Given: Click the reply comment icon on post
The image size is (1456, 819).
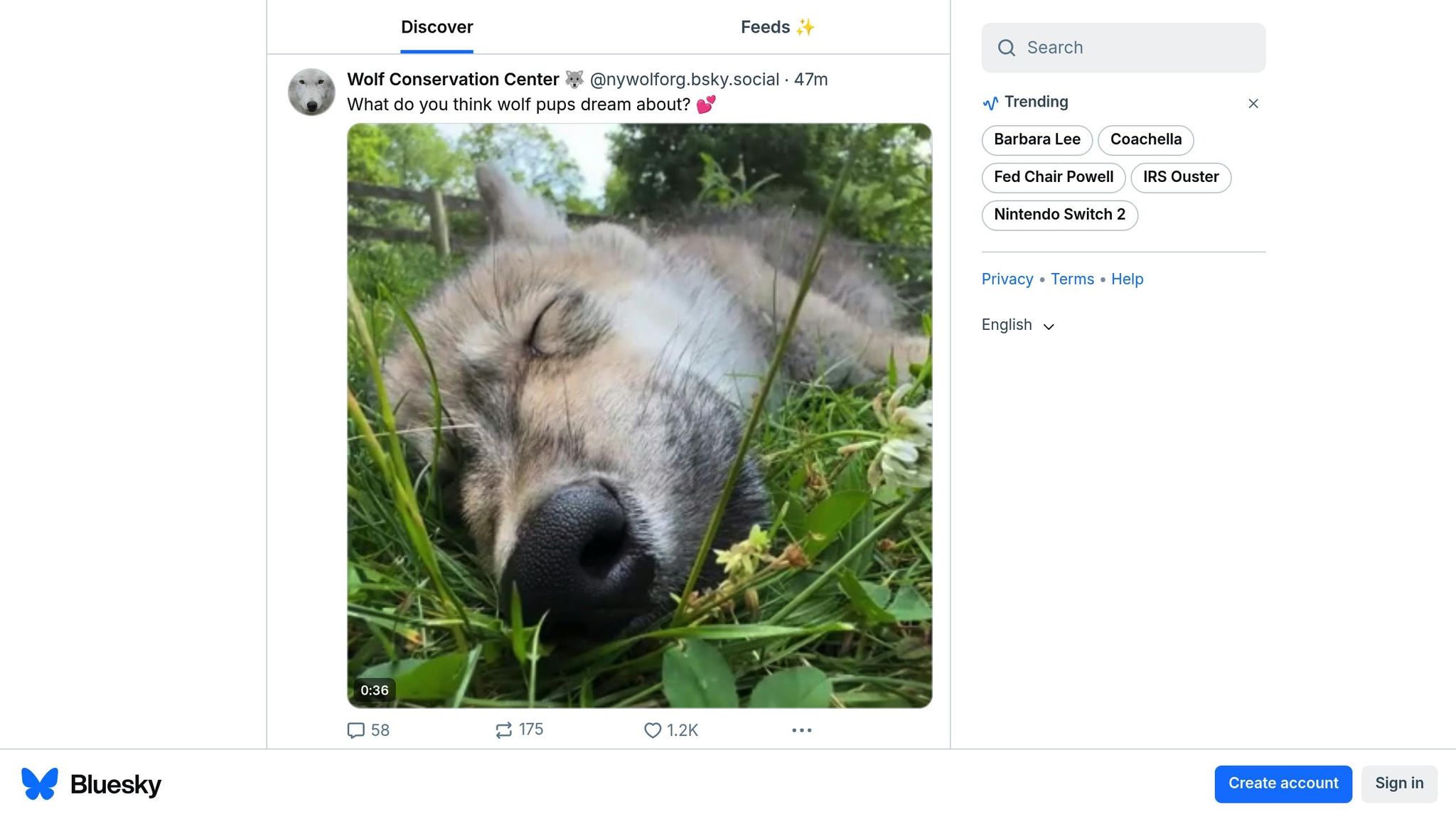Looking at the screenshot, I should (355, 730).
